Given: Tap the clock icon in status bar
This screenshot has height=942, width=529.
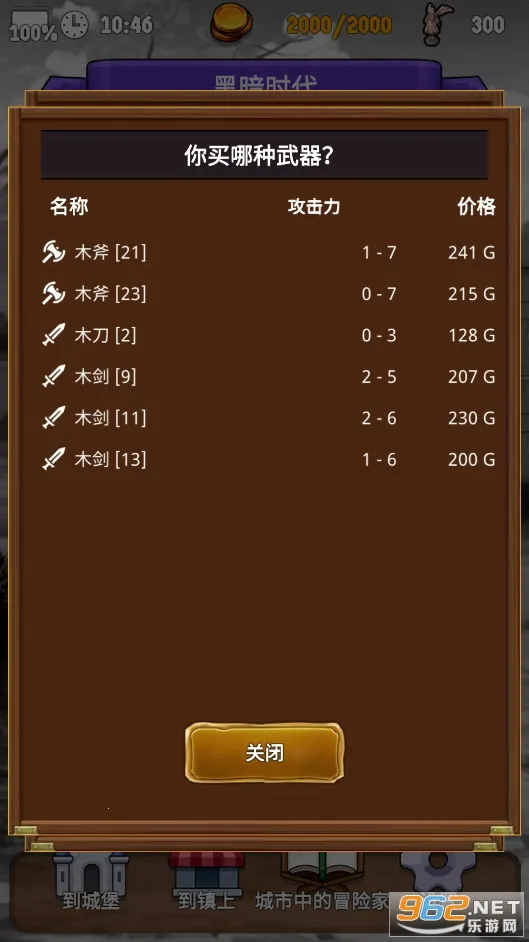Looking at the screenshot, I should (x=74, y=25).
